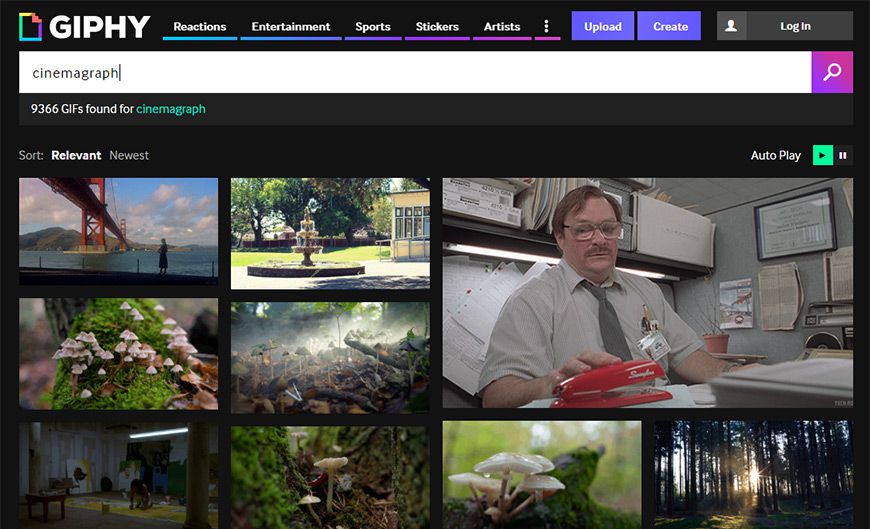
Task: Enable Auto Play with the green play button
Action: coord(822,155)
